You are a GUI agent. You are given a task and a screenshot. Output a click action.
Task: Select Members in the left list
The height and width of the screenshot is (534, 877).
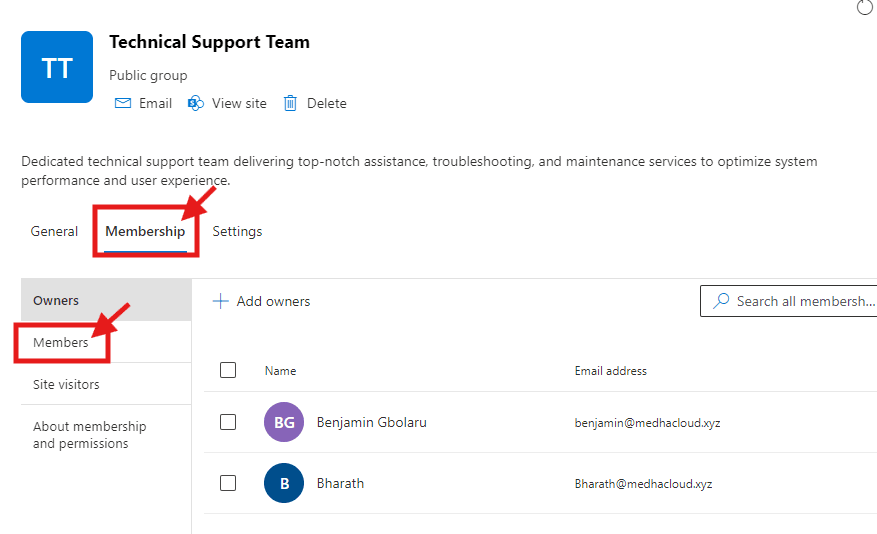61,342
